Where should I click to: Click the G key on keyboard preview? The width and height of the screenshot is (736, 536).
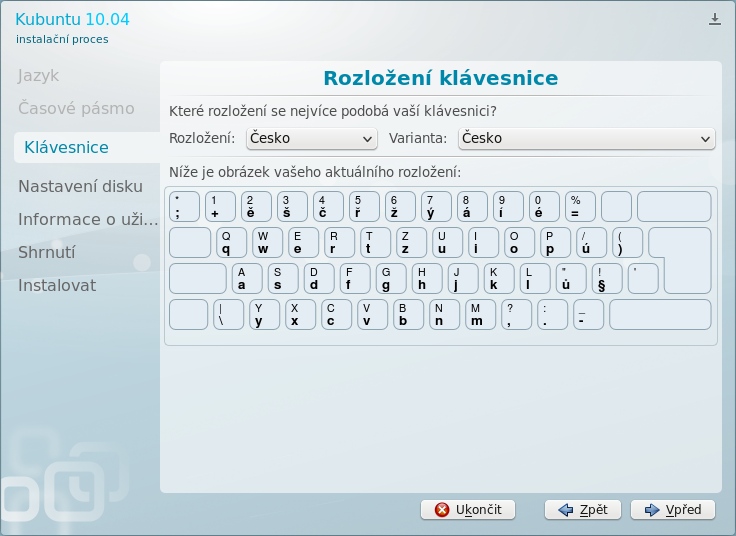pos(391,279)
